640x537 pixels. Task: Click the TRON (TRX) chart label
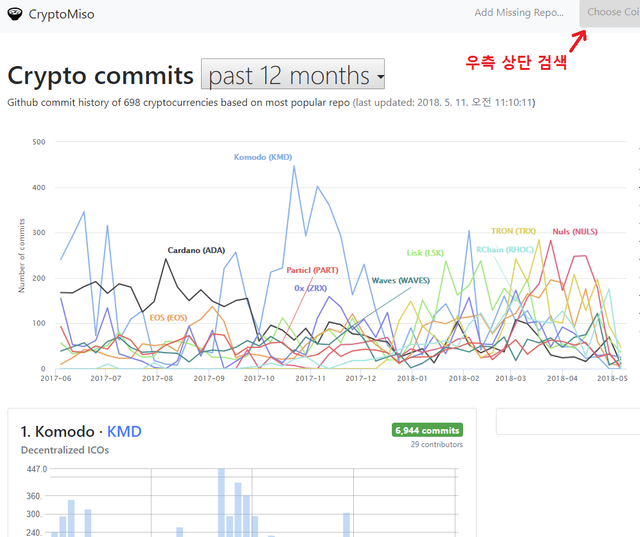coord(513,231)
